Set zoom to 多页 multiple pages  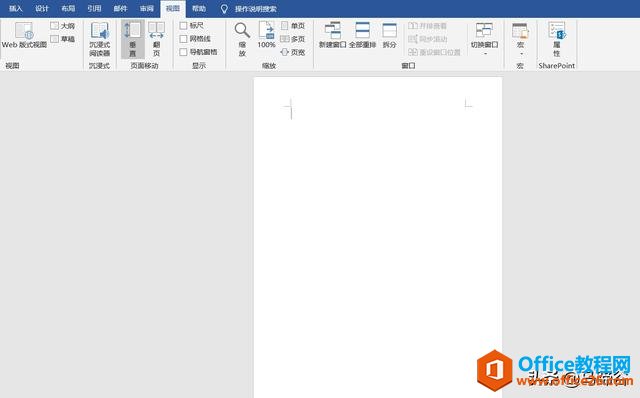click(293, 39)
